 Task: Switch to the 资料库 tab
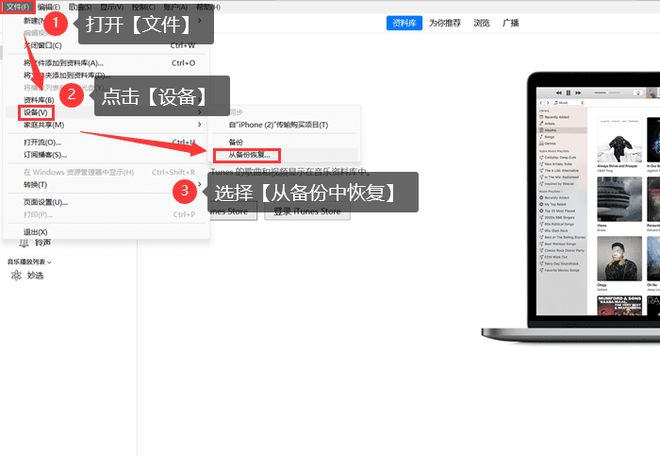pos(404,23)
